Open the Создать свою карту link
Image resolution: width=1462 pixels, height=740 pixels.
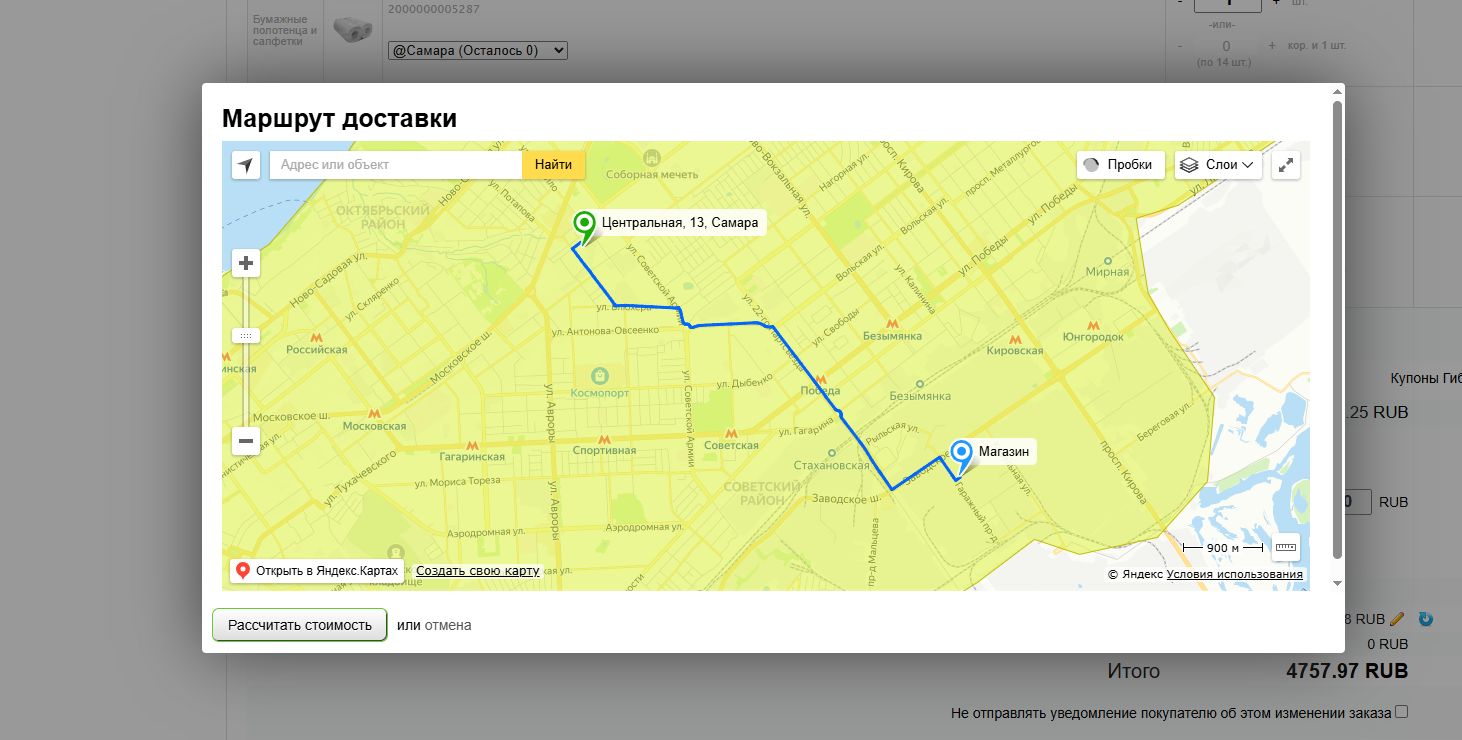coord(477,571)
